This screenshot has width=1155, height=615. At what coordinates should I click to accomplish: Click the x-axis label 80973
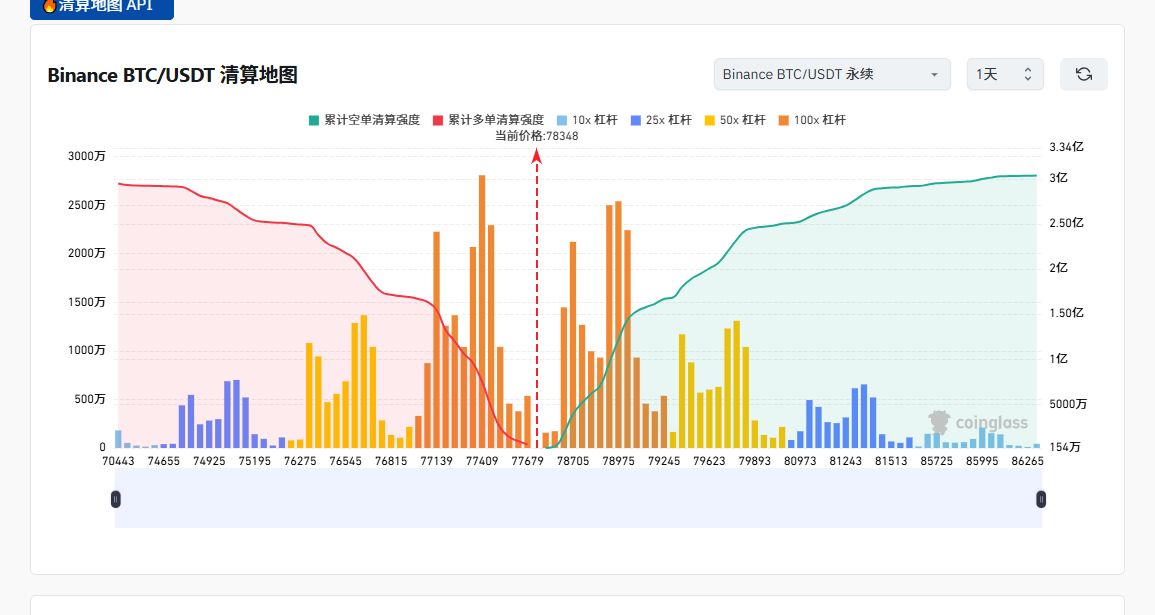click(x=800, y=461)
